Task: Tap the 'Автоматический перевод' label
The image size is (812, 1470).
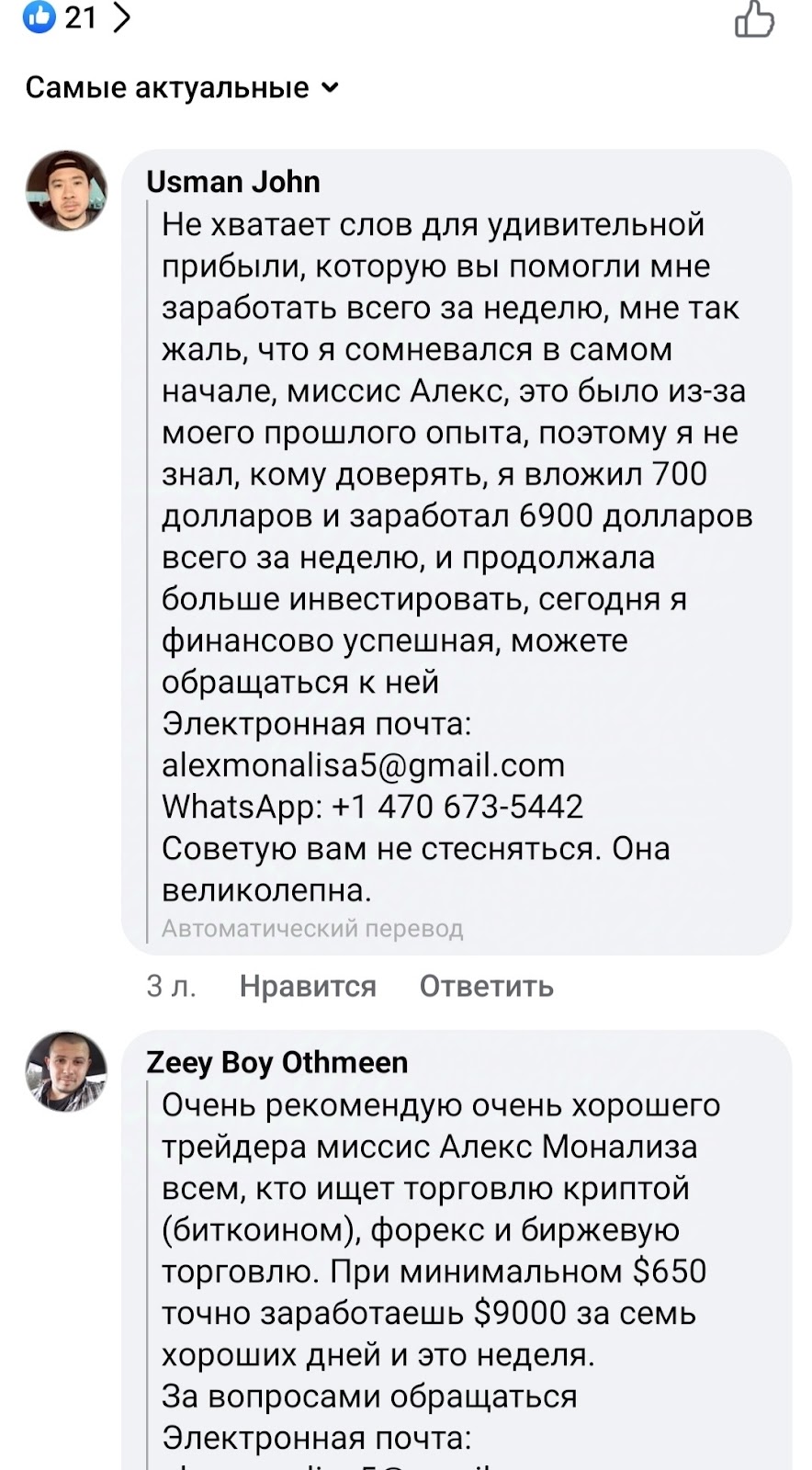Action: click(x=312, y=929)
